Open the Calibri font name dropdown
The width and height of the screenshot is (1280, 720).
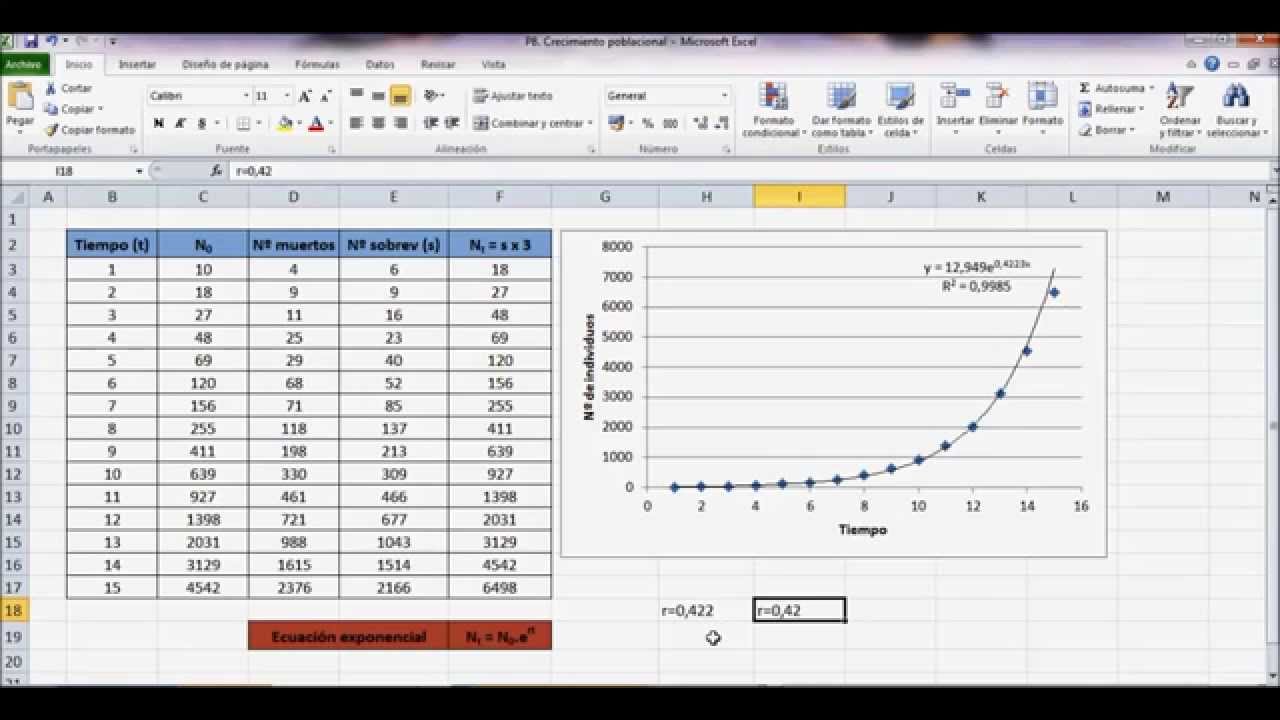click(246, 96)
